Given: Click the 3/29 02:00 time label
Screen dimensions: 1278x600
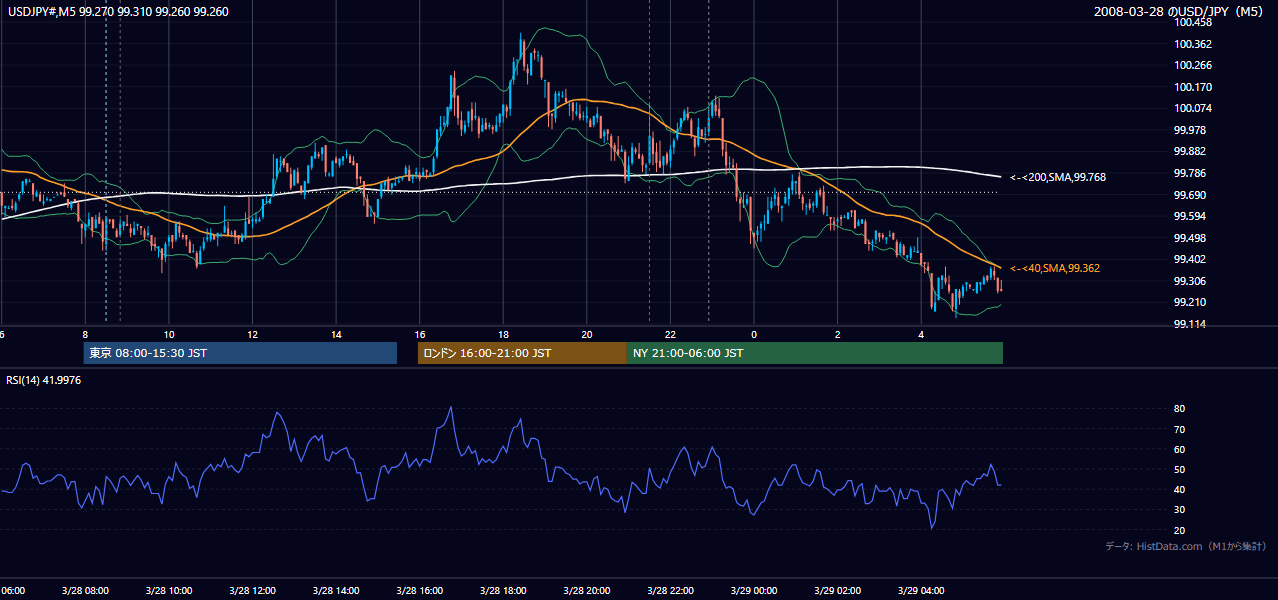Looking at the screenshot, I should (837, 590).
